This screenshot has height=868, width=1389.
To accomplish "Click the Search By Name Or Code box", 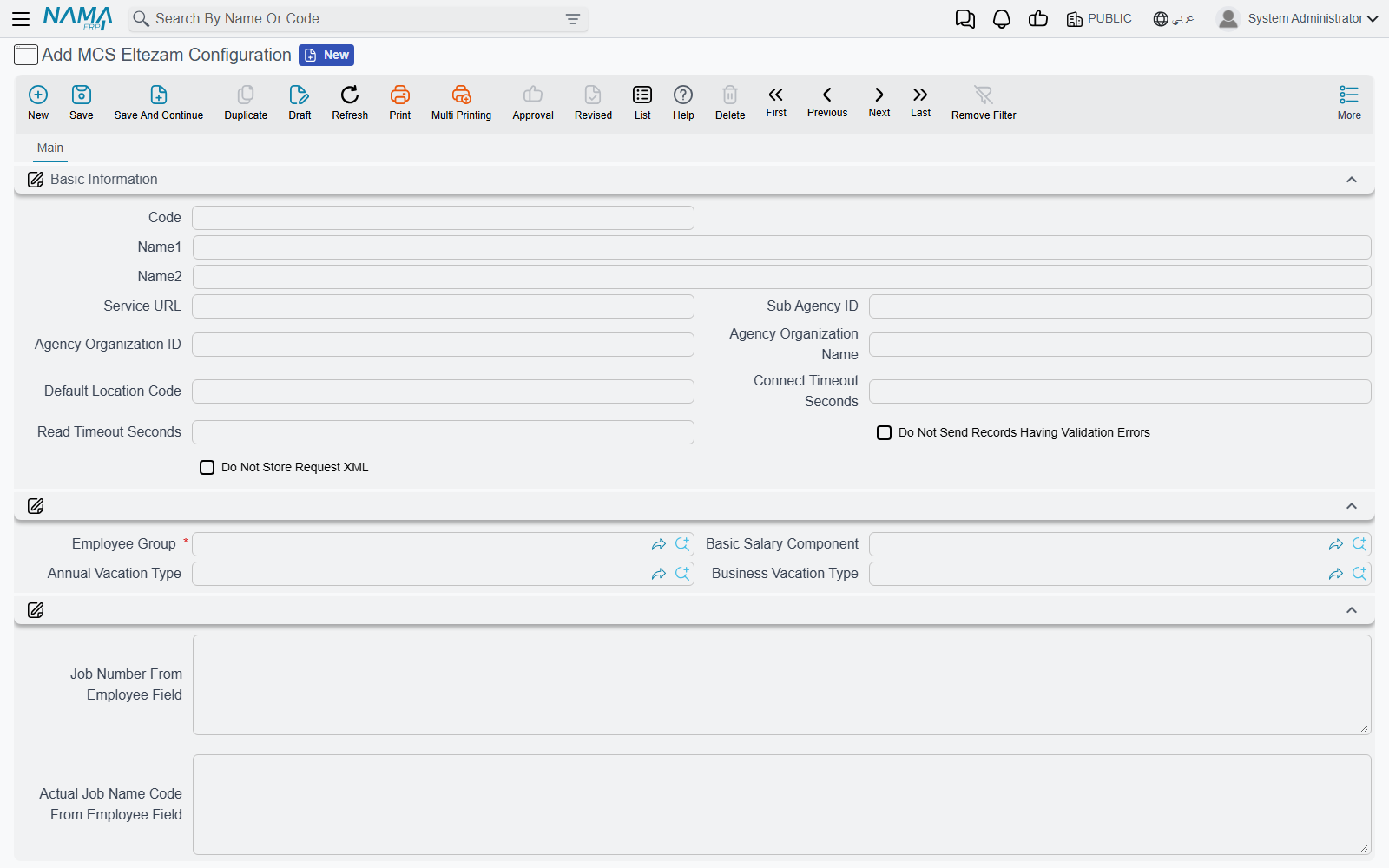I will pyautogui.click(x=359, y=19).
